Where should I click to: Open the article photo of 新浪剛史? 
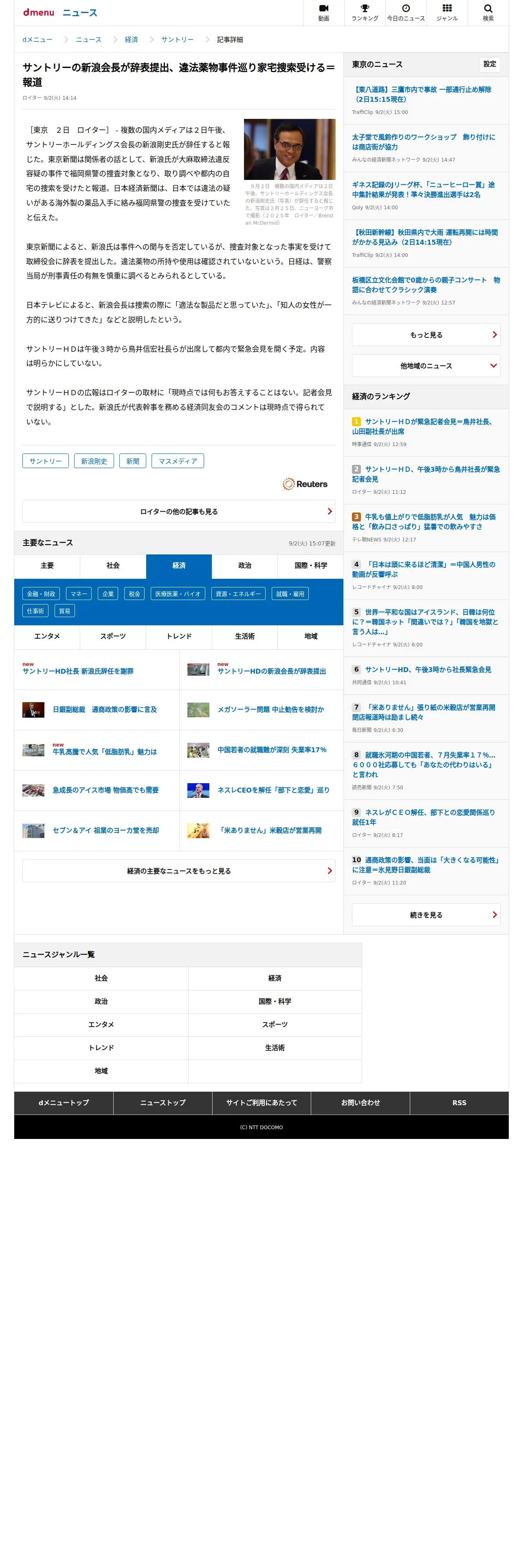coord(289,149)
